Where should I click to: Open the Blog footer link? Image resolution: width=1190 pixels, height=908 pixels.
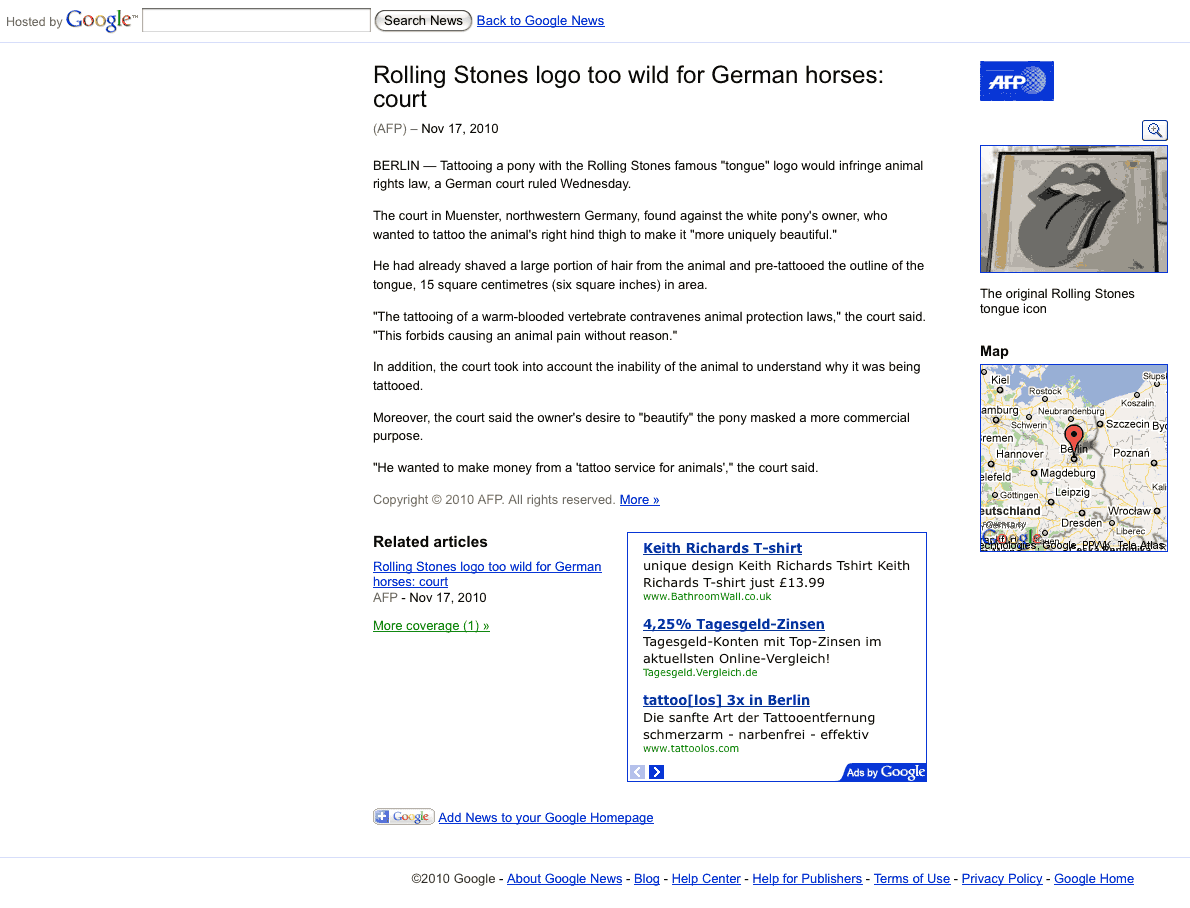[647, 878]
